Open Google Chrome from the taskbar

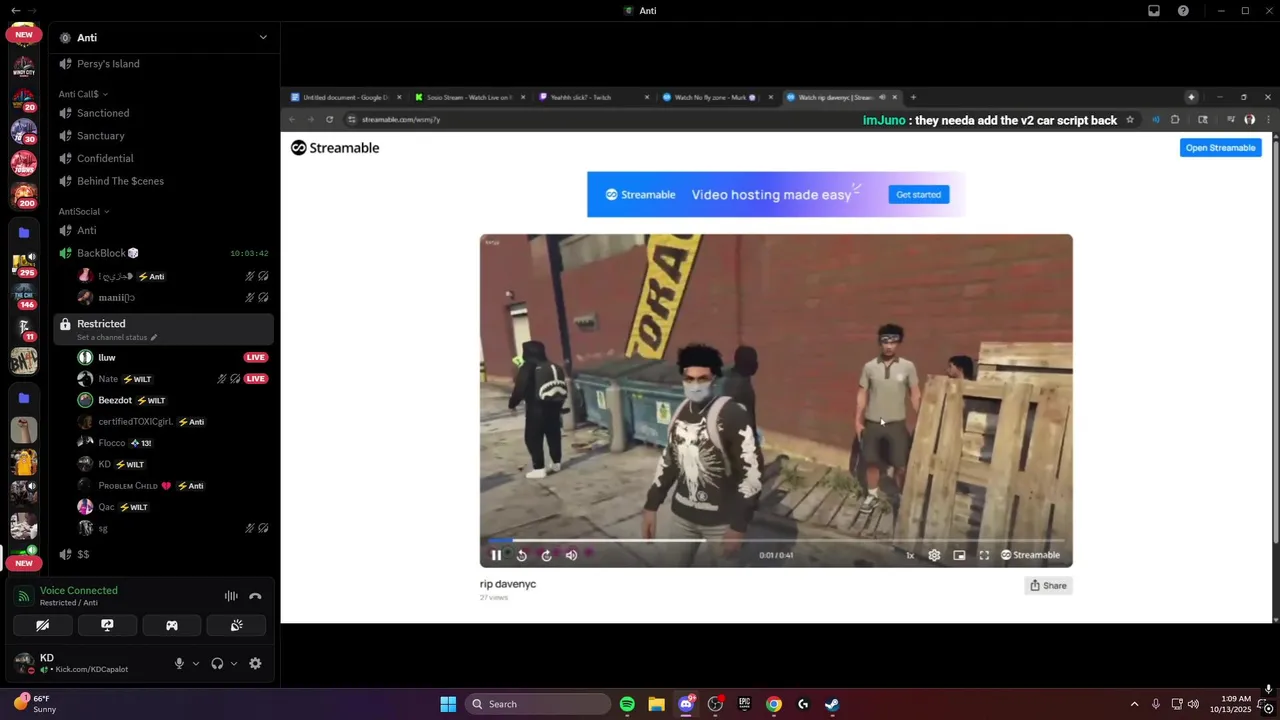774,704
